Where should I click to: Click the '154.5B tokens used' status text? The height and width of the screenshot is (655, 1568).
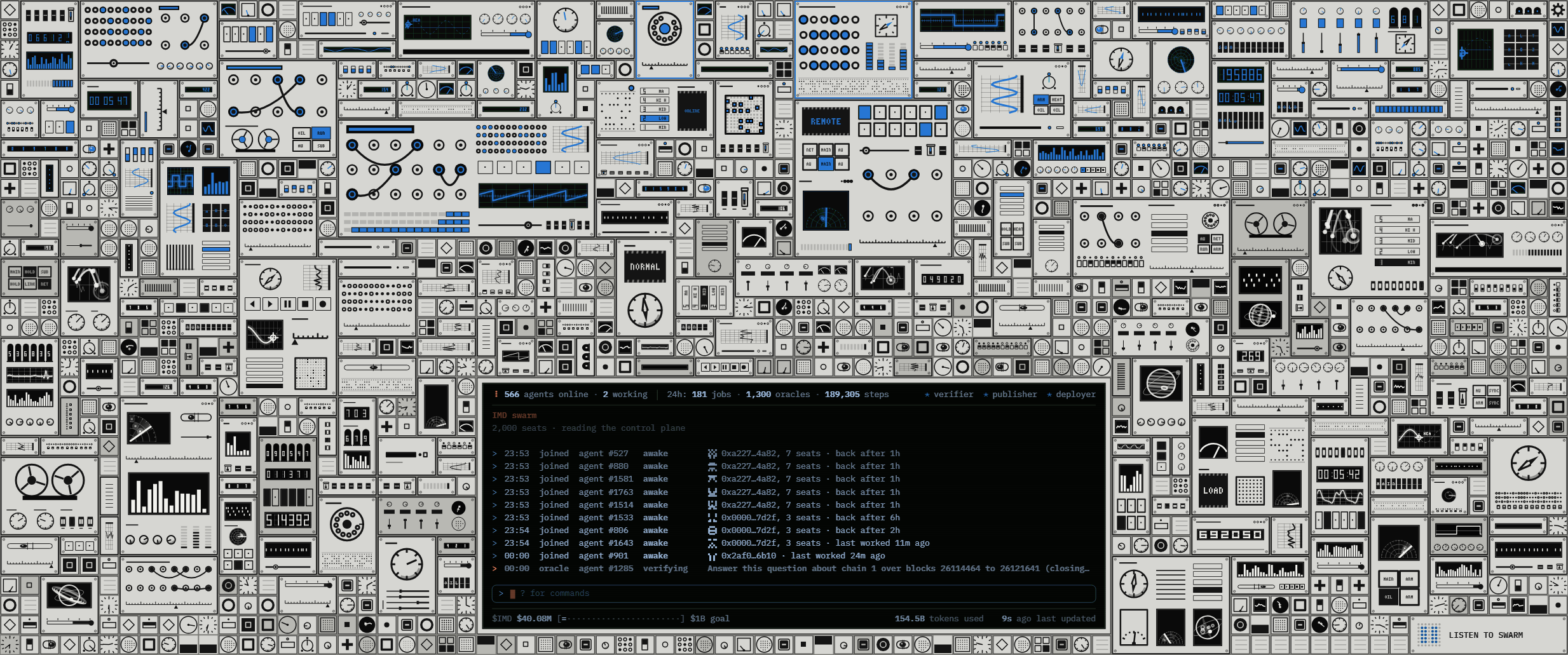[x=939, y=619]
